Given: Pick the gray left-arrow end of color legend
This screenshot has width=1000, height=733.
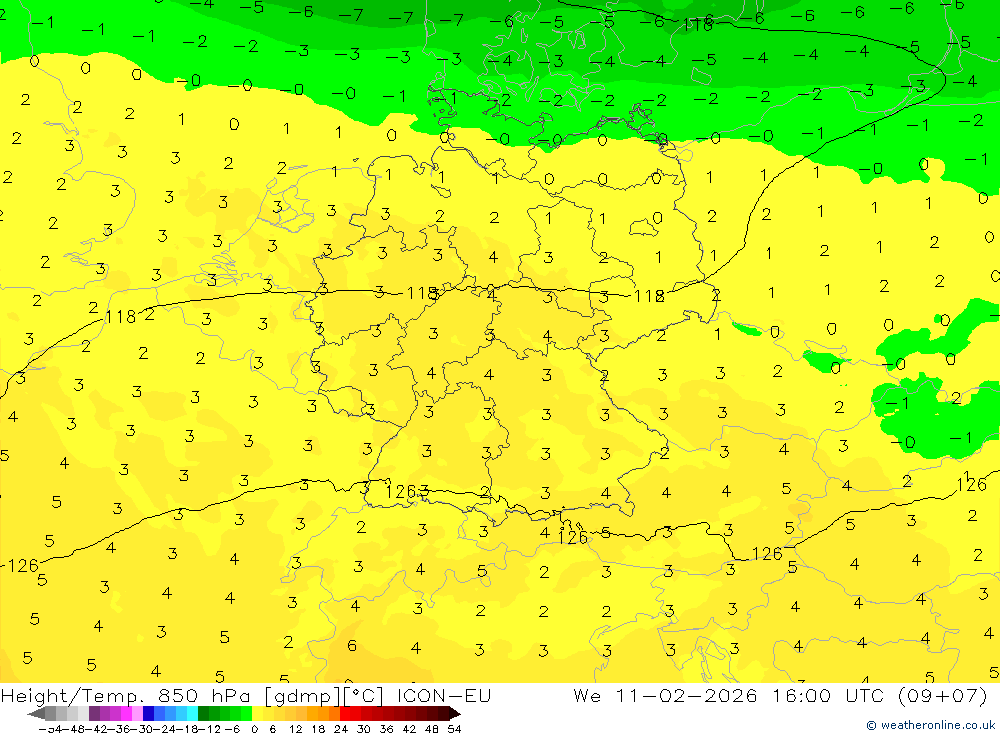Looking at the screenshot, I should click(35, 713).
